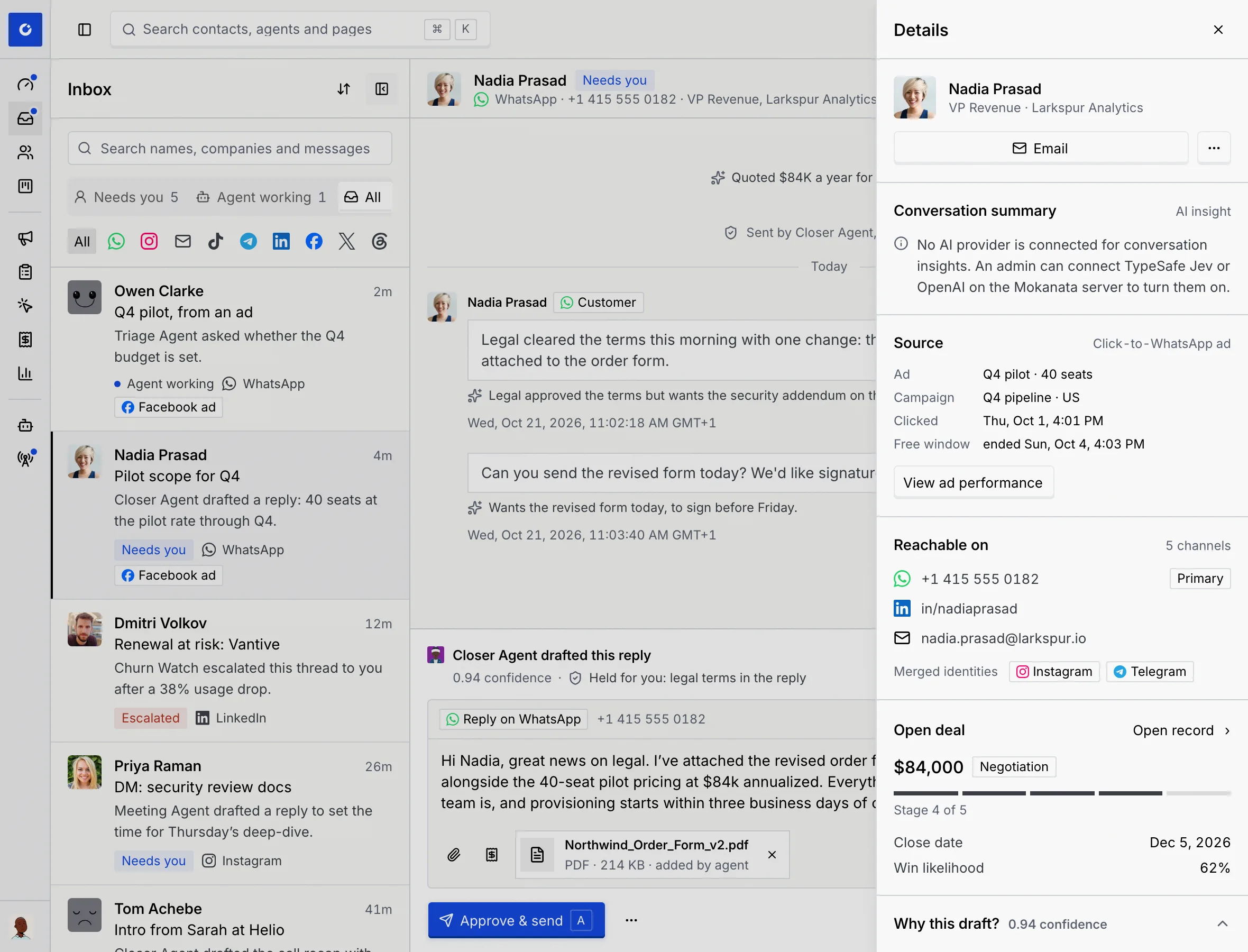The image size is (1248, 952).
Task: Click View ad performance button
Action: click(973, 483)
